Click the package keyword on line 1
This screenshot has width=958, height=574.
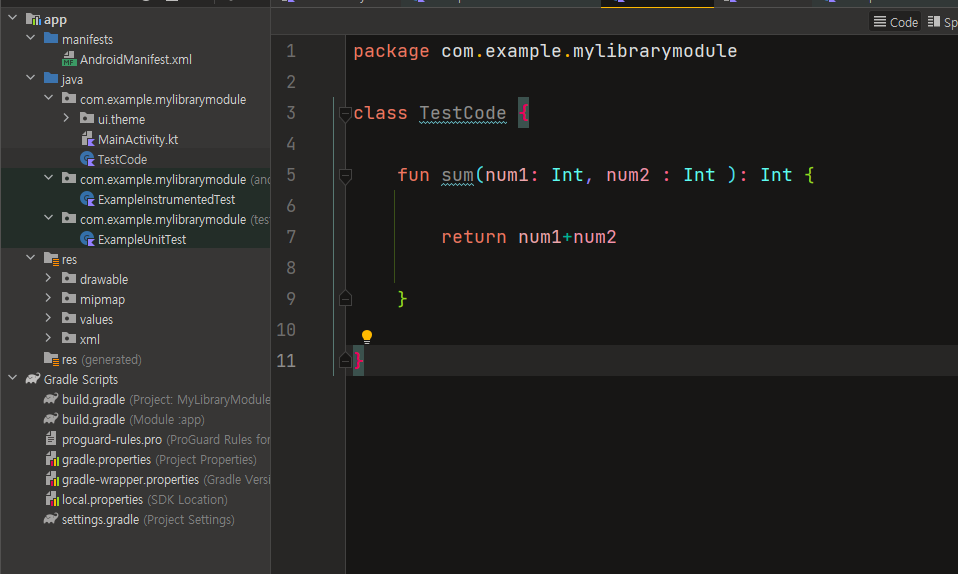(391, 51)
